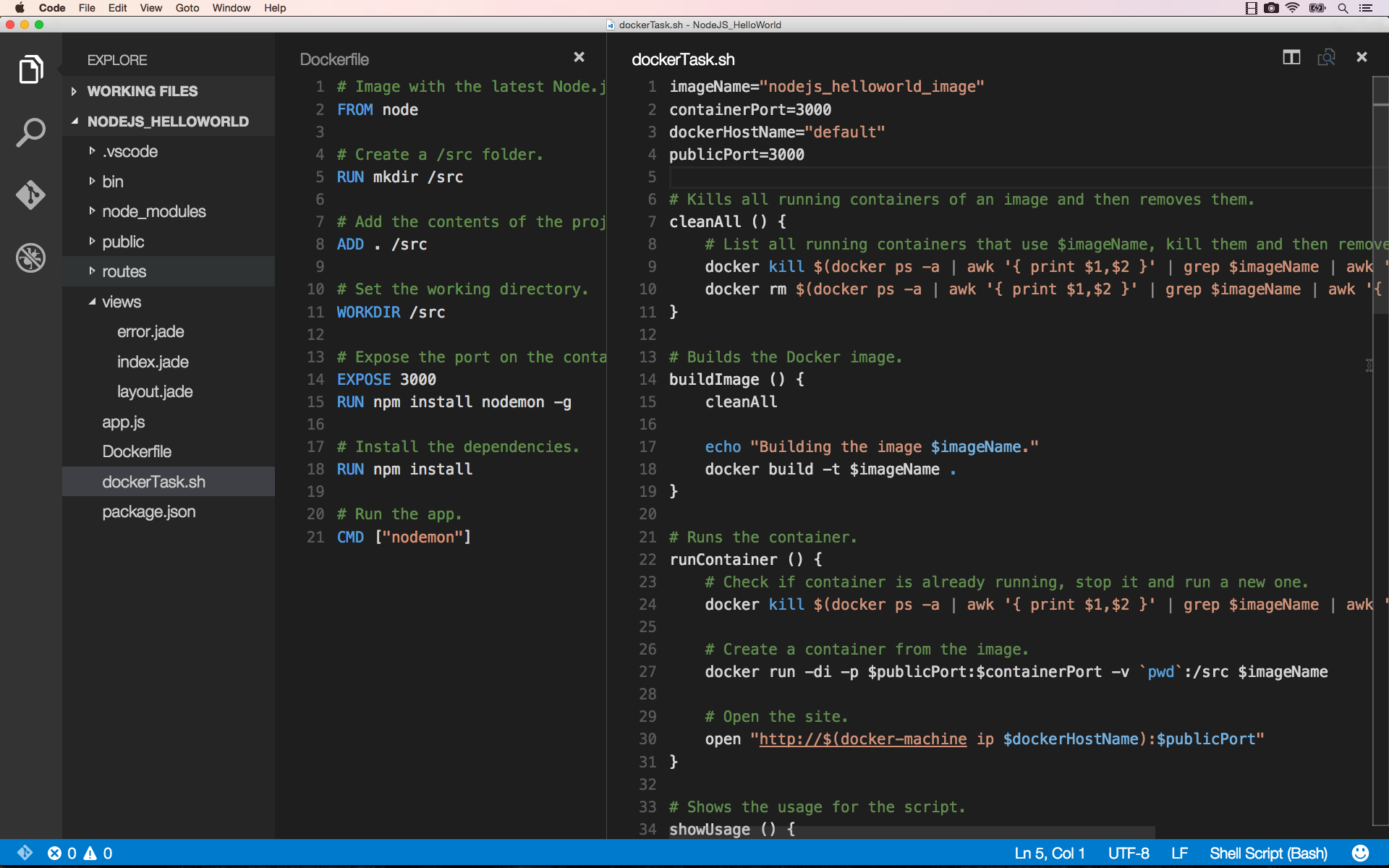The width and height of the screenshot is (1389, 868).
Task: Focus the Dockerfile editor title
Action: (334, 59)
